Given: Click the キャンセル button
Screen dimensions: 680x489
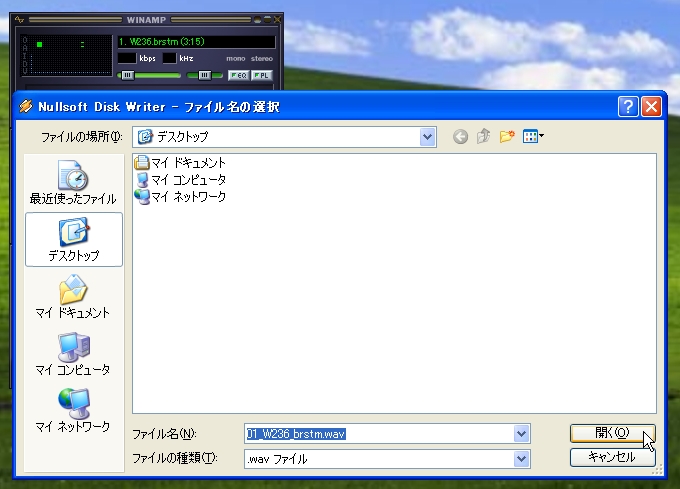Looking at the screenshot, I should tap(612, 457).
